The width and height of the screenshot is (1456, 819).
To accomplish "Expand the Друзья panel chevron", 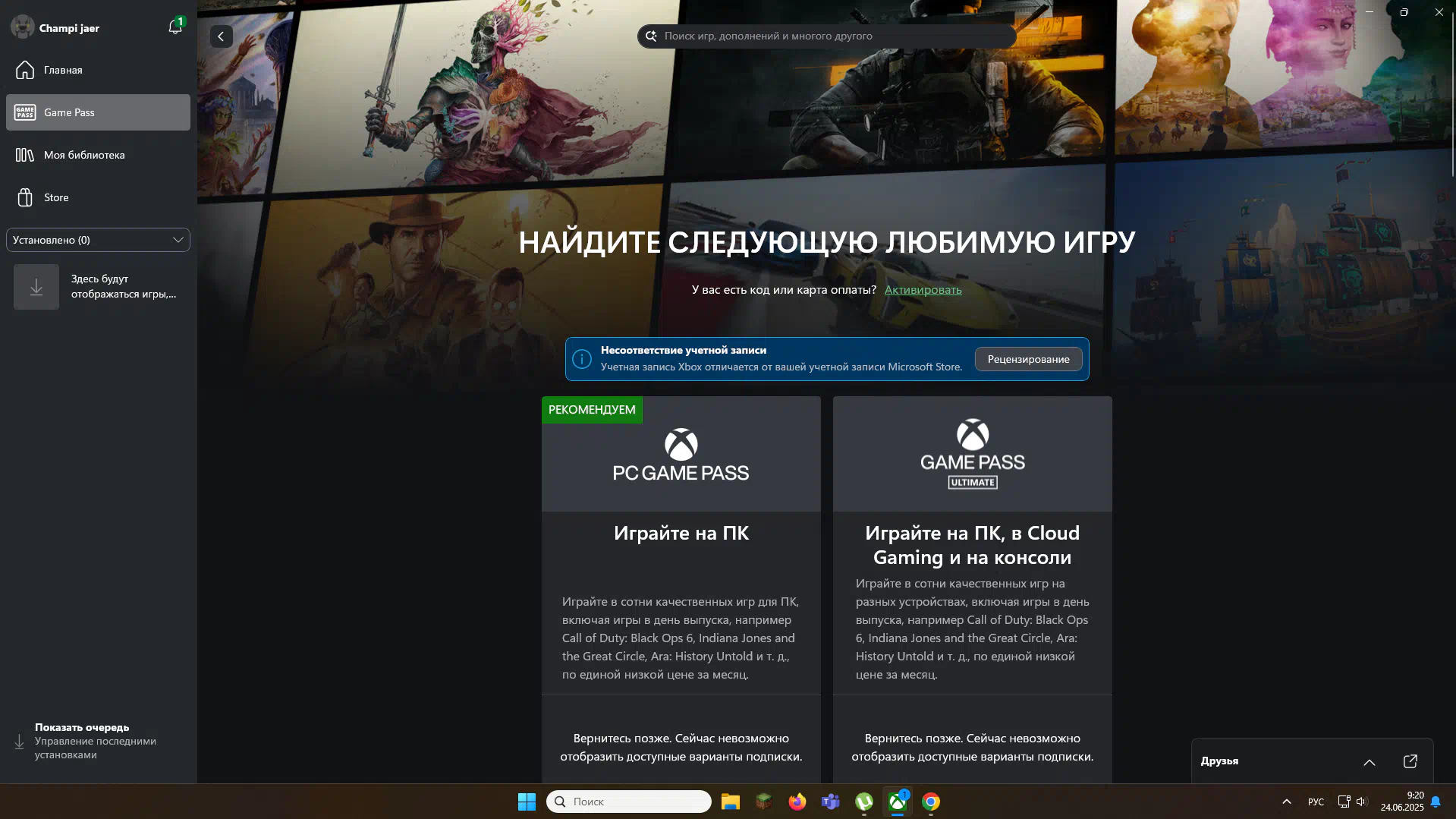I will coord(1369,761).
